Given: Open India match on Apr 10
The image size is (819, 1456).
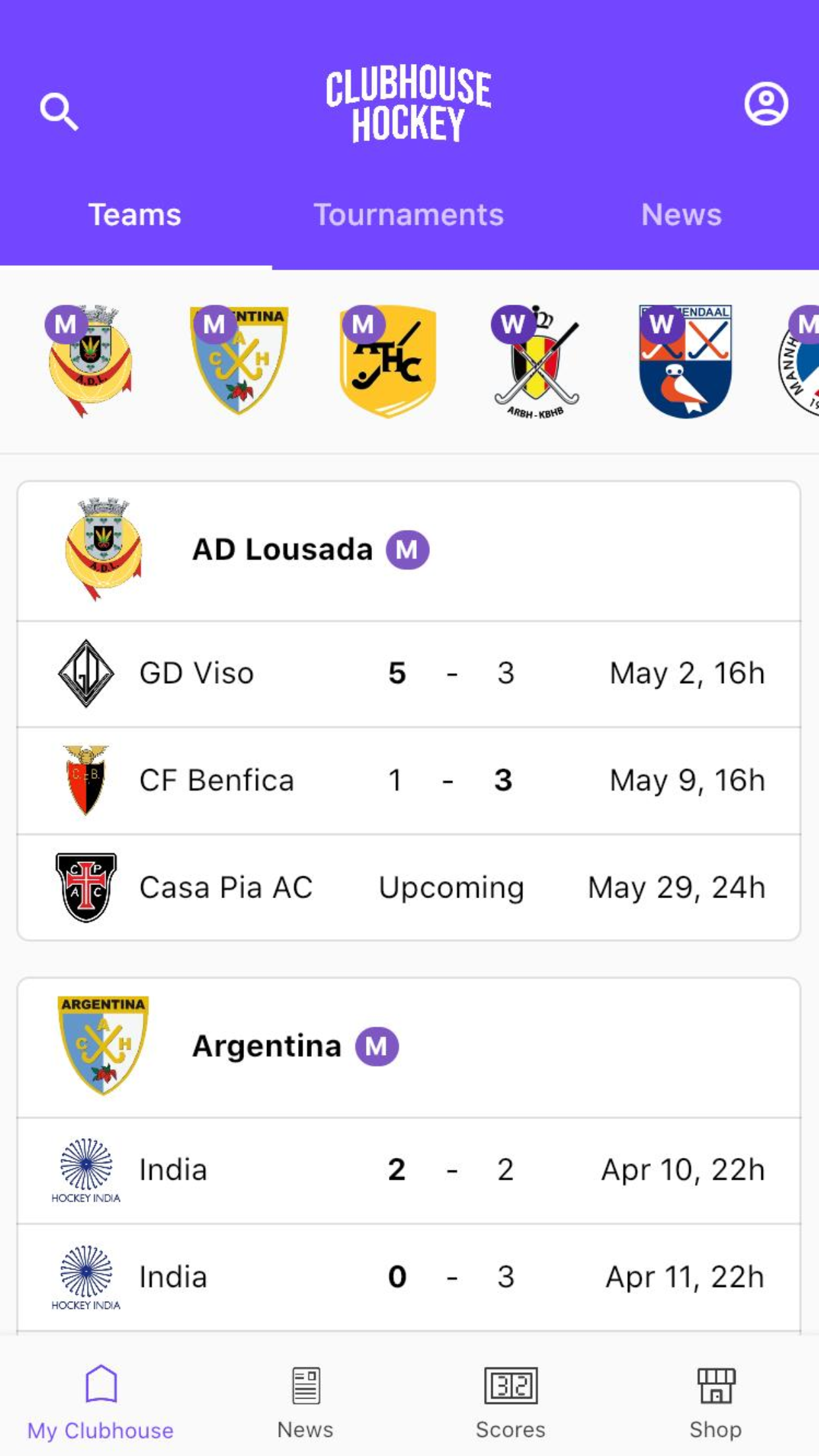Looking at the screenshot, I should (x=409, y=1170).
